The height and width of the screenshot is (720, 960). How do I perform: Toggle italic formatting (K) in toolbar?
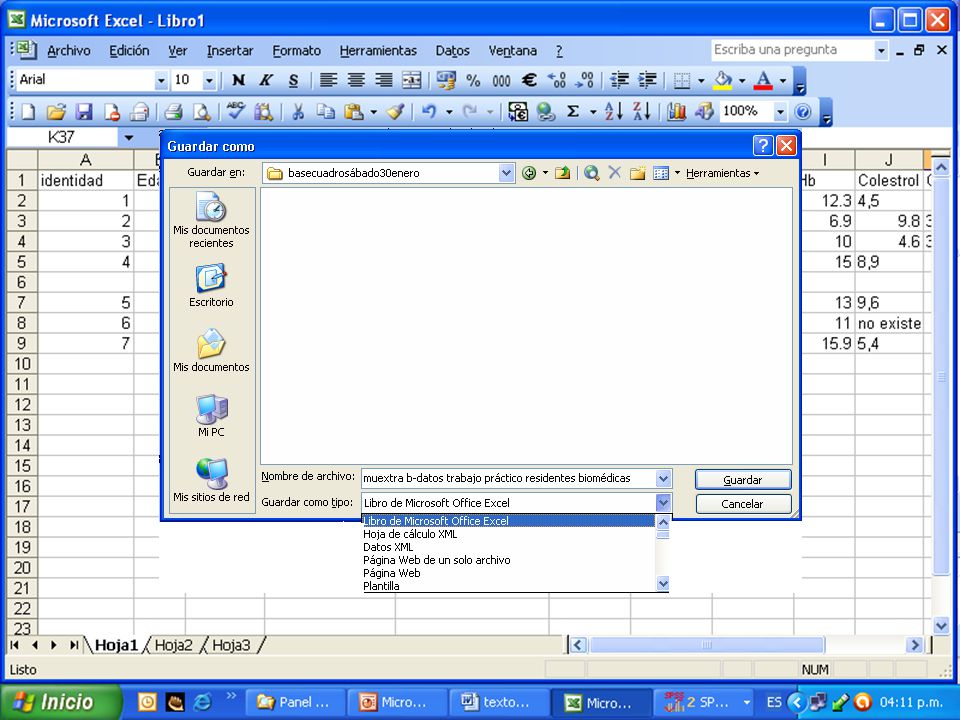point(266,80)
